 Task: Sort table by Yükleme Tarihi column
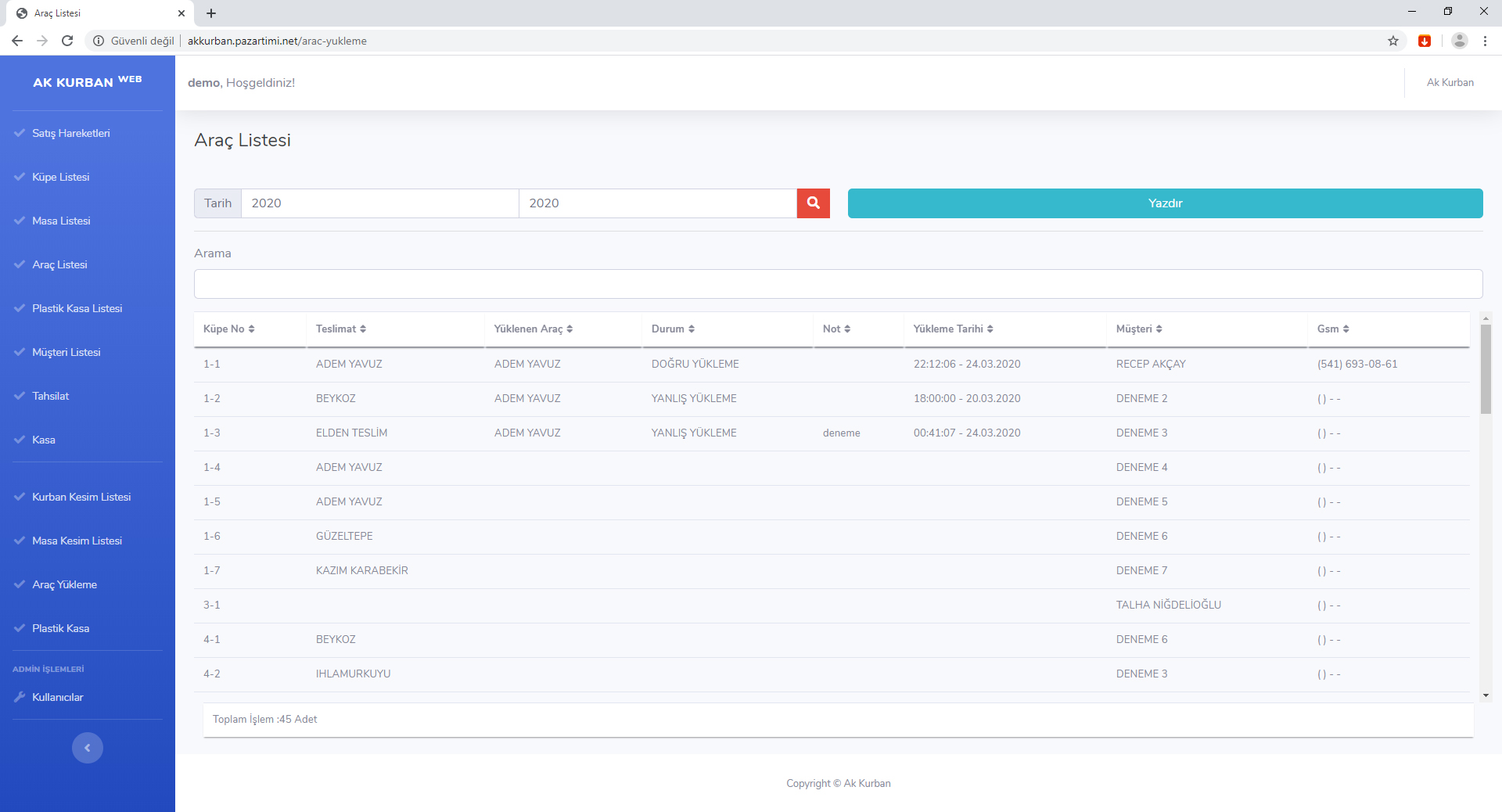coord(953,329)
